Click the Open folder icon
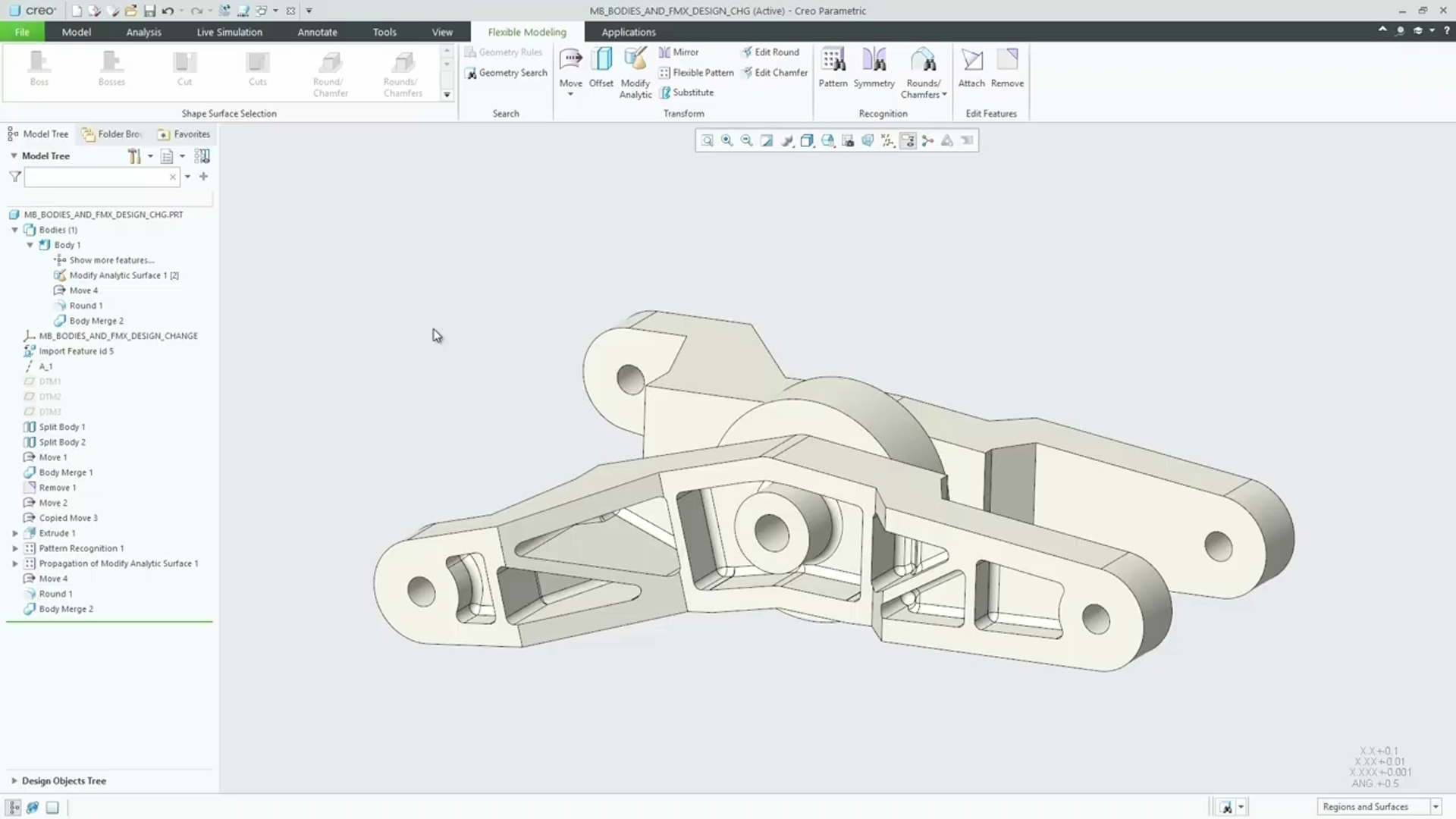The image size is (1456, 819). 131,11
